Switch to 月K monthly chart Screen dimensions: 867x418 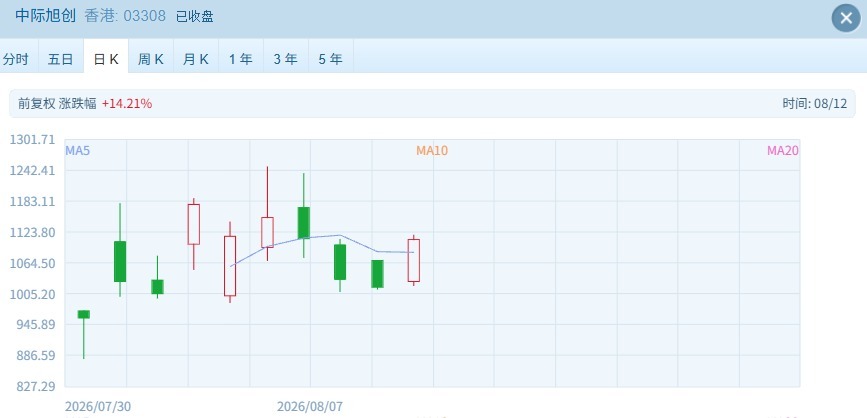(x=196, y=59)
